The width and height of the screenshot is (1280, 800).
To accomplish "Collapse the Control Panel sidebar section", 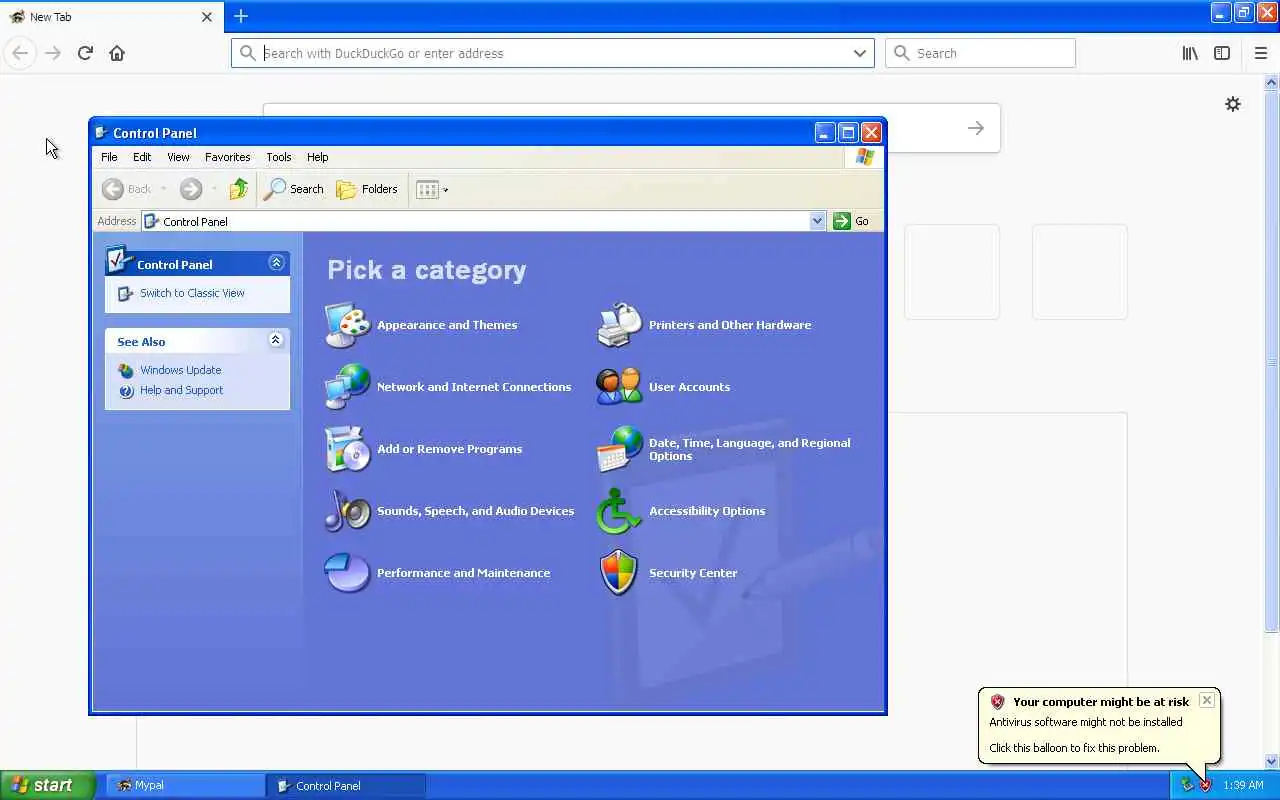I will [277, 263].
